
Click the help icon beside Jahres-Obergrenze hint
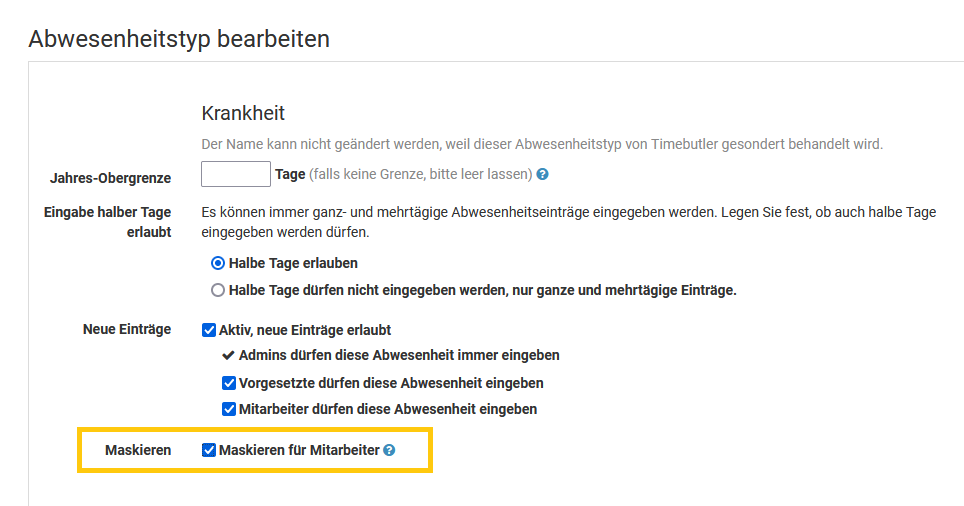point(542,174)
